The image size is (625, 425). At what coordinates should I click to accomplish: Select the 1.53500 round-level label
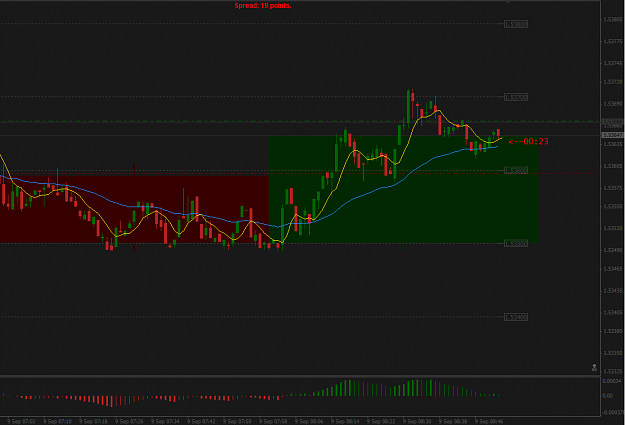pos(516,243)
